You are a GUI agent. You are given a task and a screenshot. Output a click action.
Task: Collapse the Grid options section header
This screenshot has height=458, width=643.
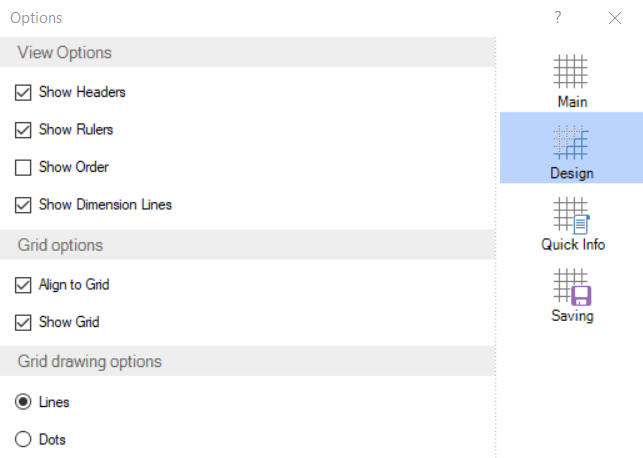(60, 245)
